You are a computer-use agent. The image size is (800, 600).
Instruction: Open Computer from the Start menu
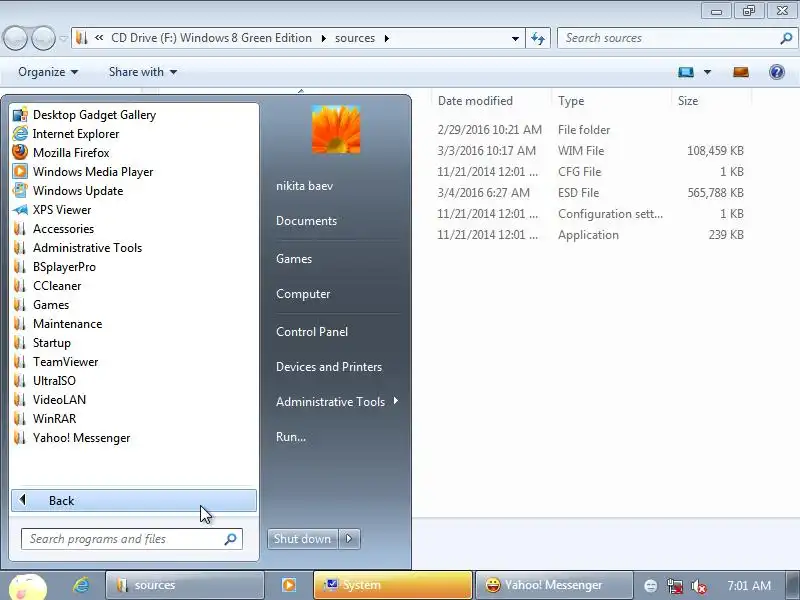[303, 294]
